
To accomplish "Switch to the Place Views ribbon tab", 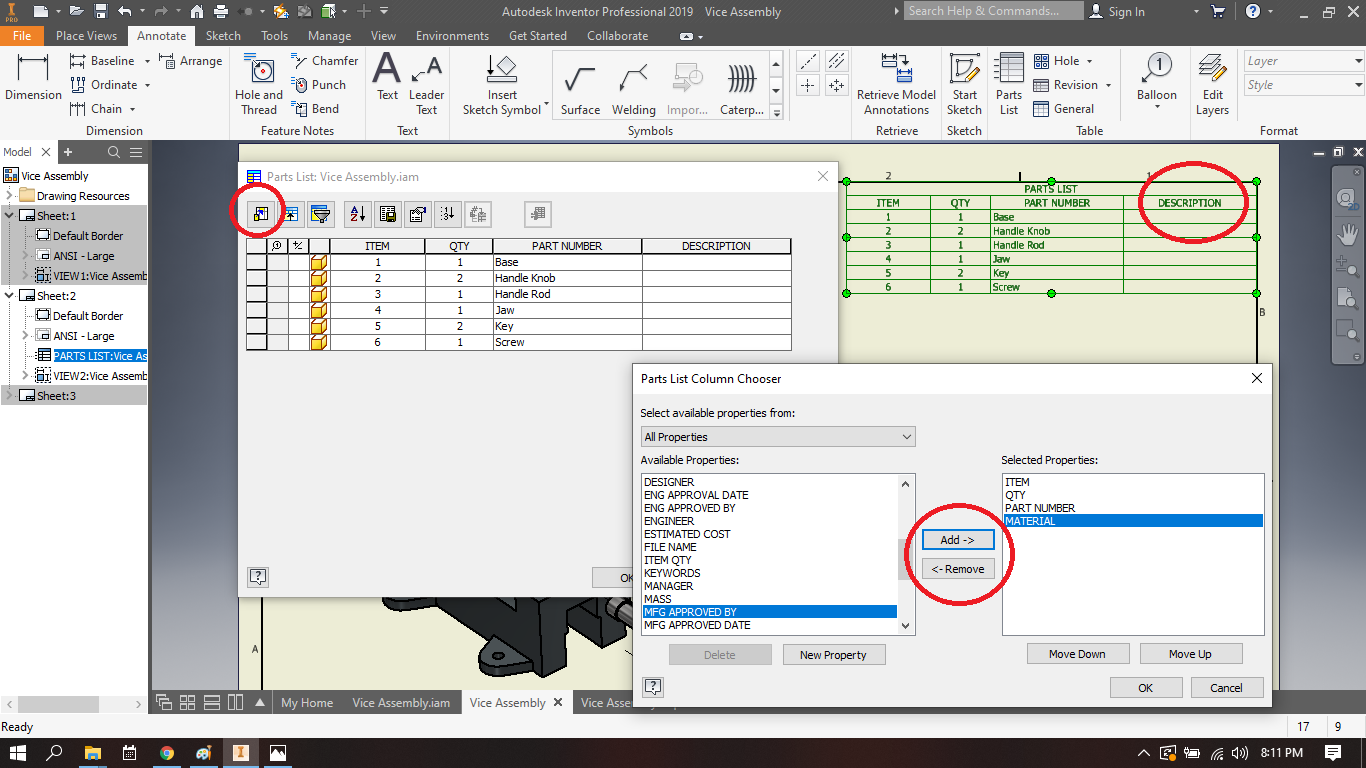I will coord(86,36).
